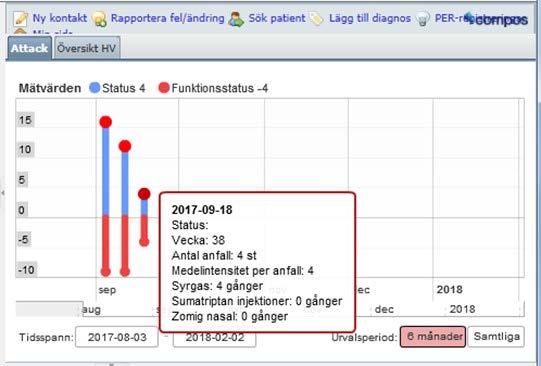This screenshot has width=541, height=366.
Task: Click the sep axis label under chart
Action: pyautogui.click(x=107, y=290)
